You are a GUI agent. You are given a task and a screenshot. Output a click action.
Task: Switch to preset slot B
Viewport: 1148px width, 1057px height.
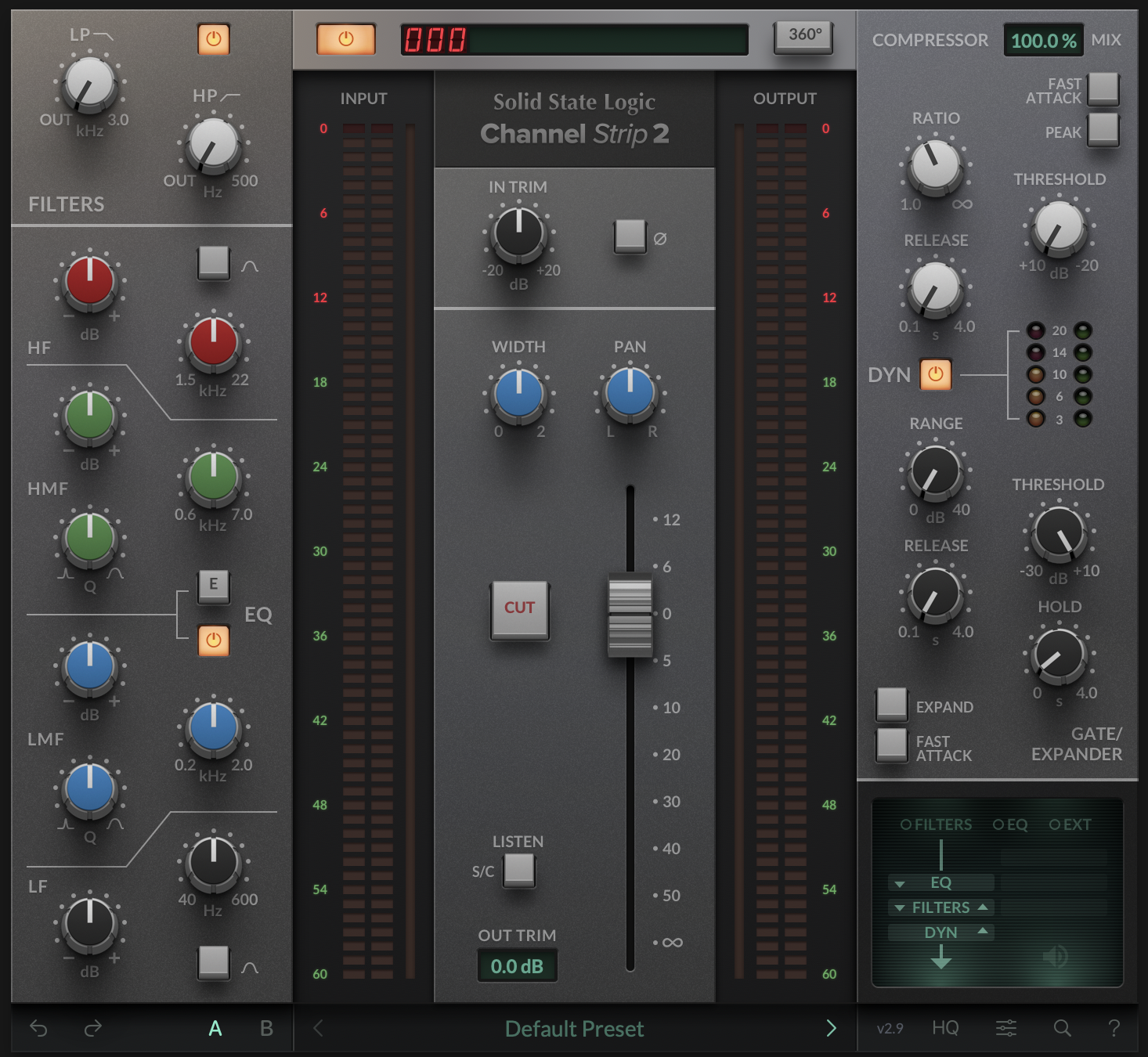pyautogui.click(x=265, y=1029)
